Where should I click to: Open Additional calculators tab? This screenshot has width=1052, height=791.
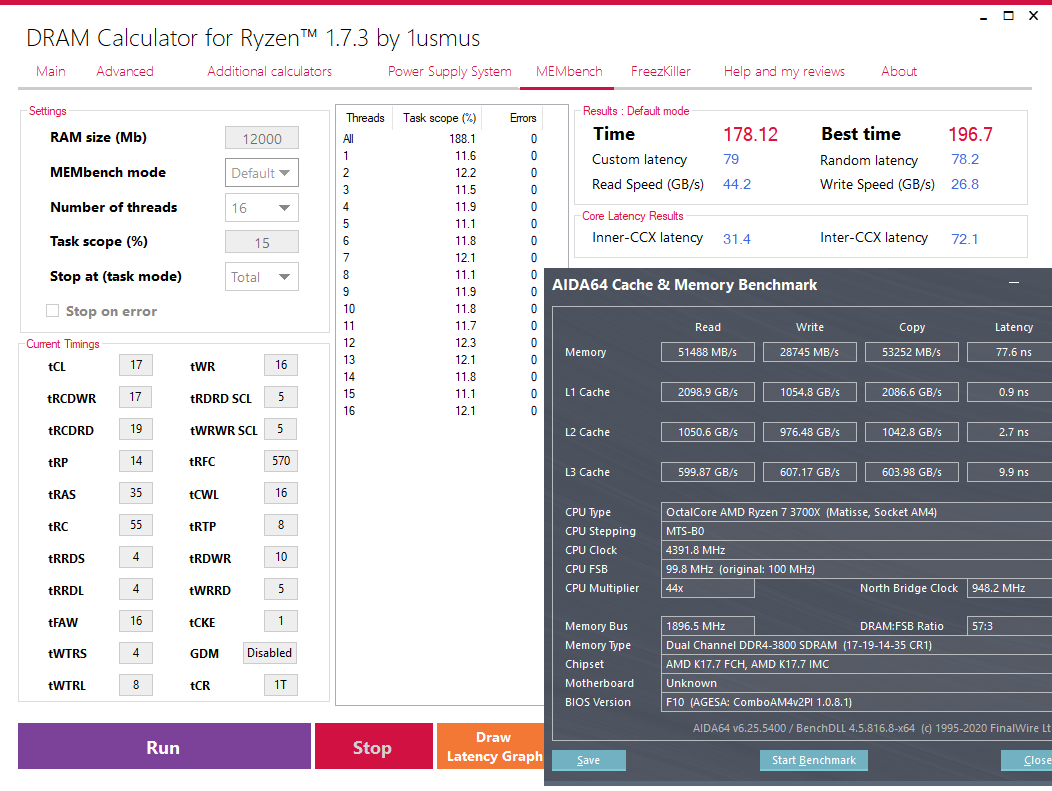coord(269,71)
